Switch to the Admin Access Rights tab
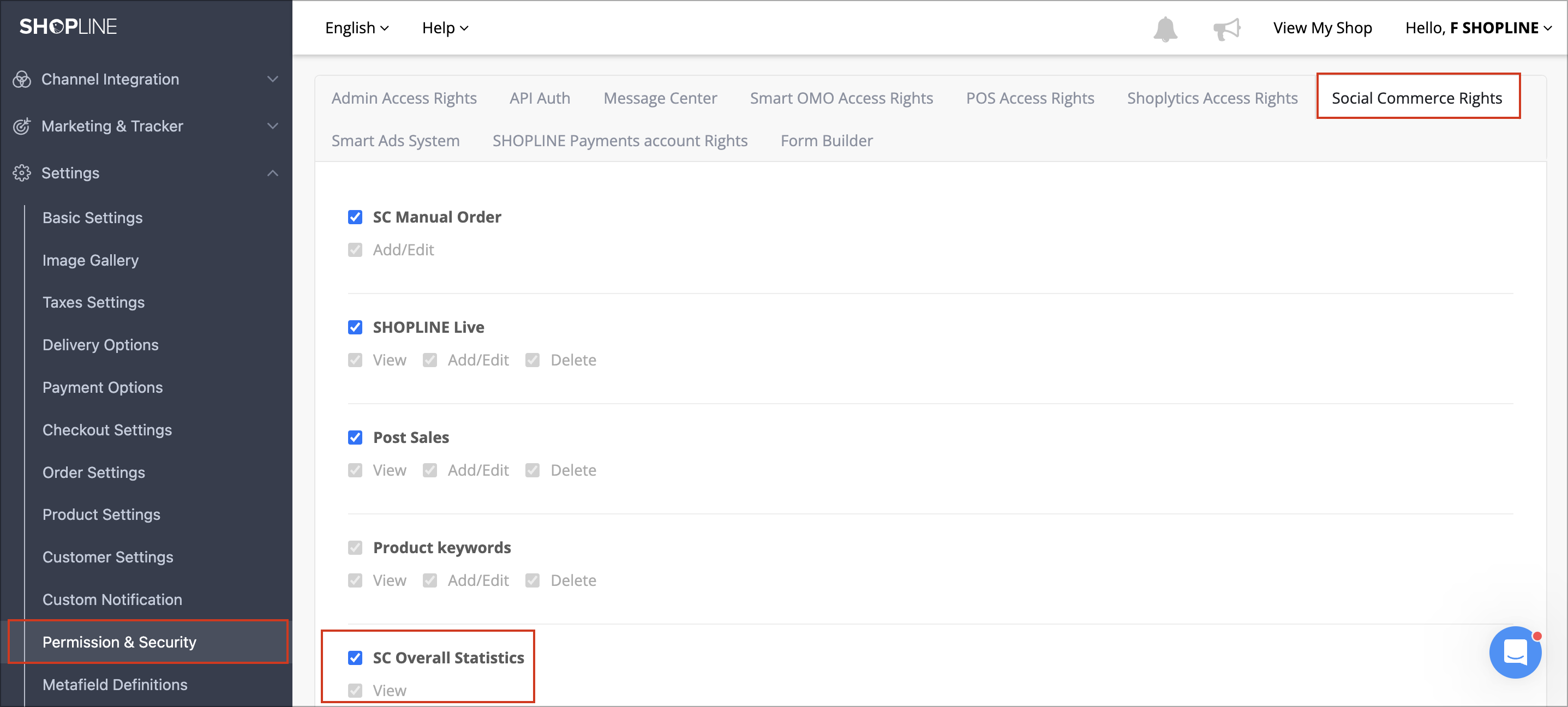 tap(404, 98)
